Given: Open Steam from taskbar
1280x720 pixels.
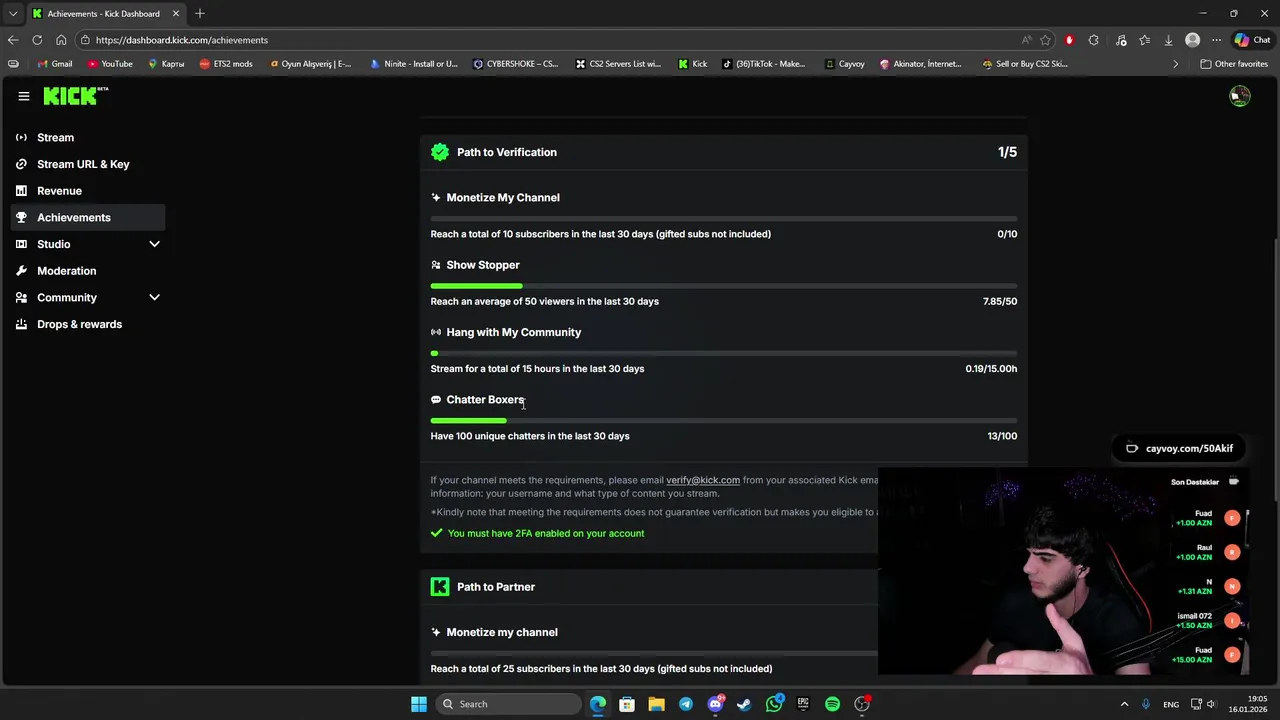Looking at the screenshot, I should [x=744, y=704].
